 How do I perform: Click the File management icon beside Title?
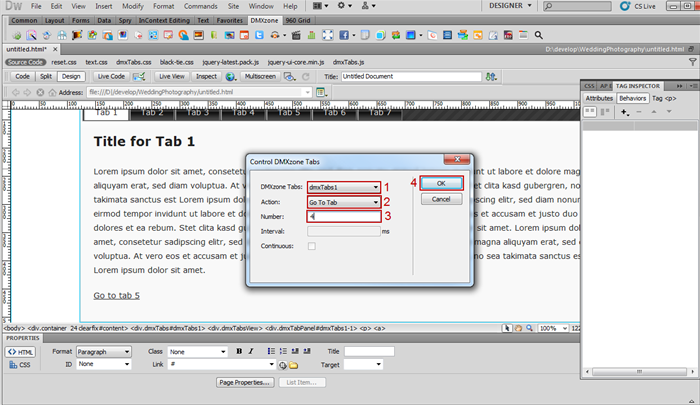pyautogui.click(x=491, y=77)
